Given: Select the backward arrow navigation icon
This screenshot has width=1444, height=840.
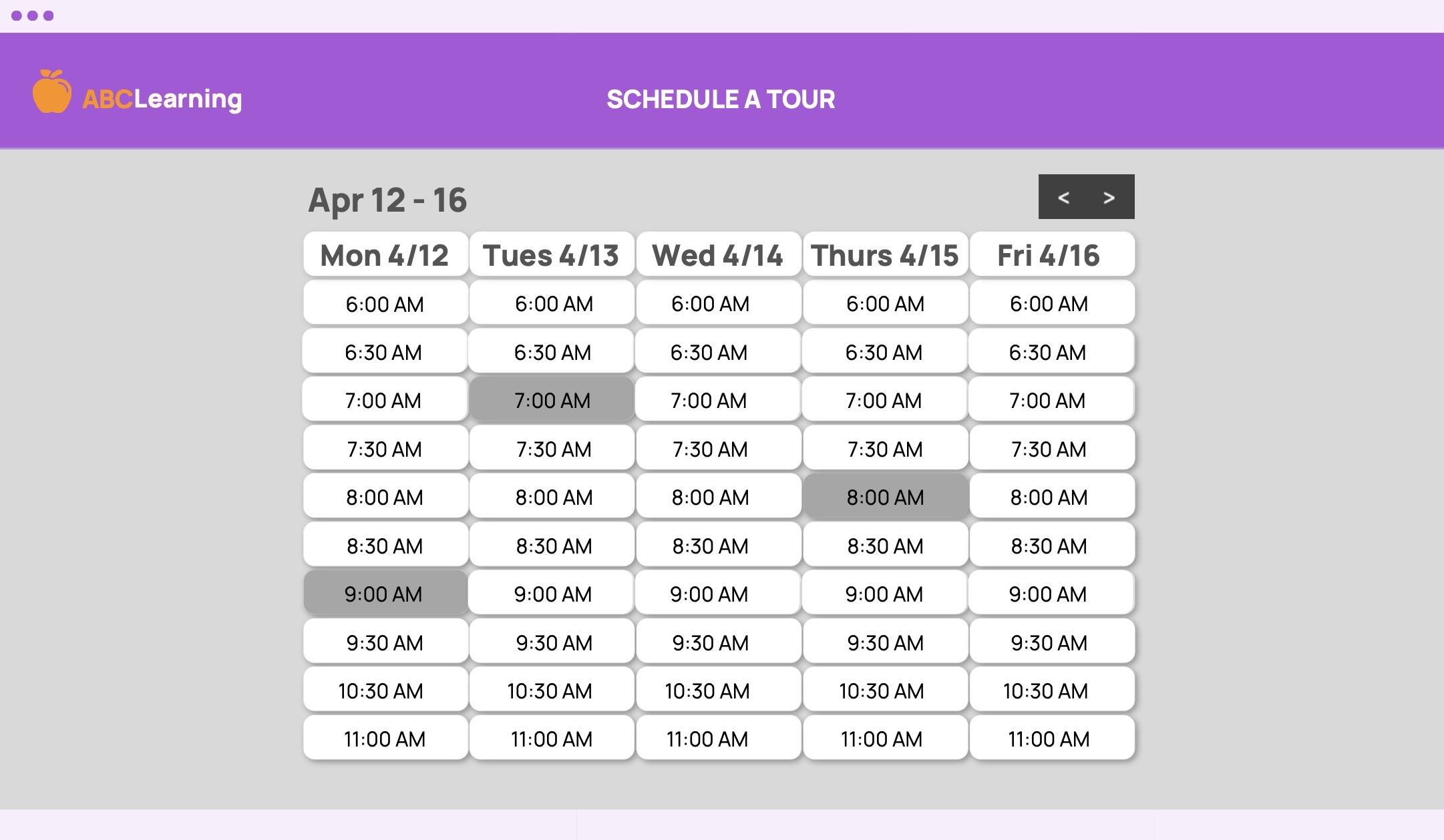Looking at the screenshot, I should (1064, 197).
